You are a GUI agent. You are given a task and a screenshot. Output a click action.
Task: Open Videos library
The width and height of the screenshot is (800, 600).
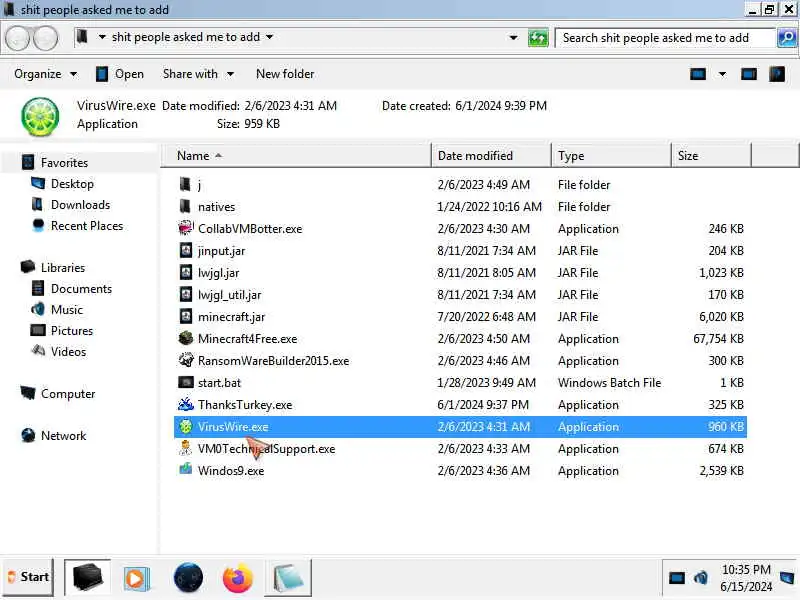point(68,351)
